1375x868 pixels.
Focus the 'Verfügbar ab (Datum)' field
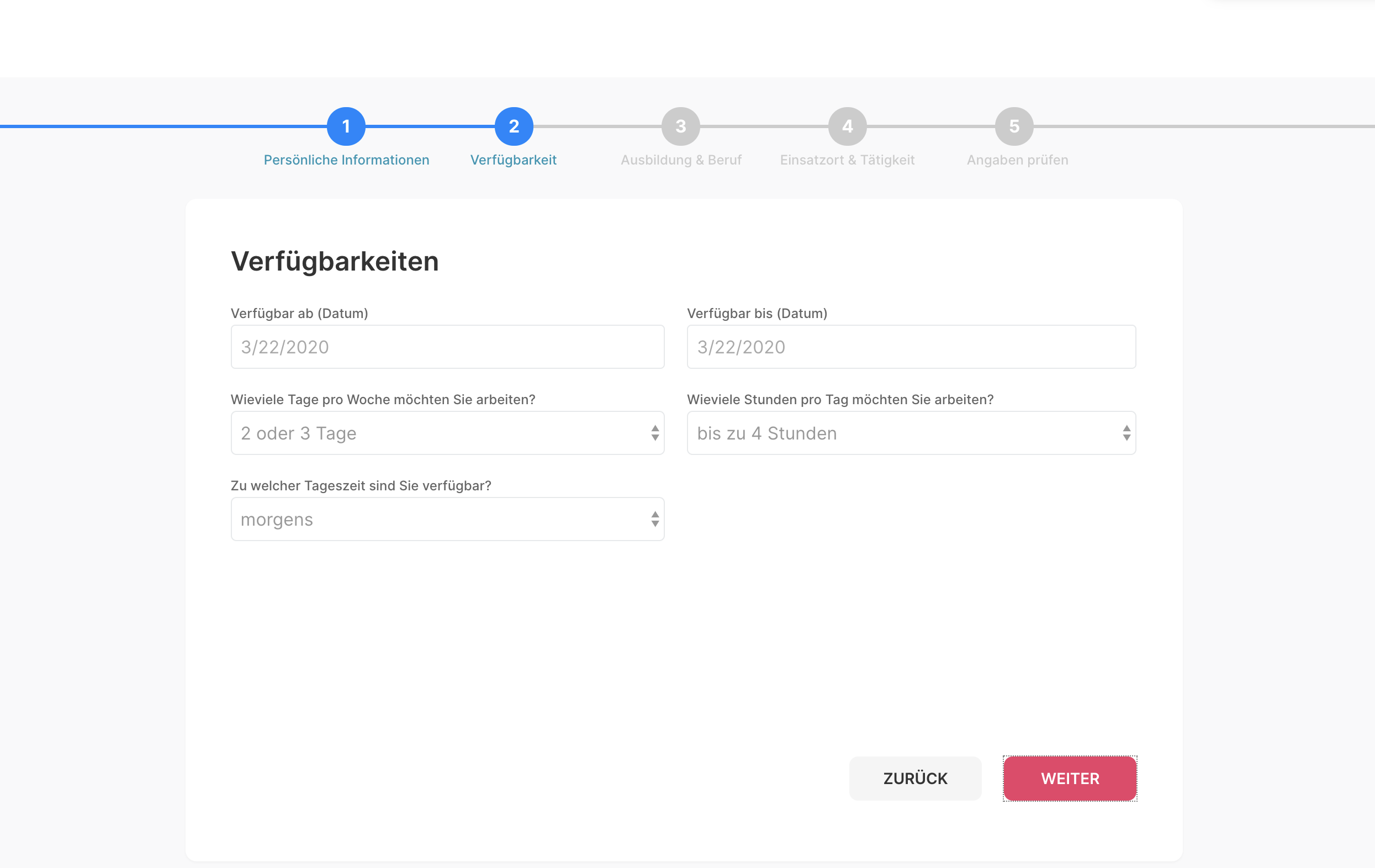[x=447, y=347]
